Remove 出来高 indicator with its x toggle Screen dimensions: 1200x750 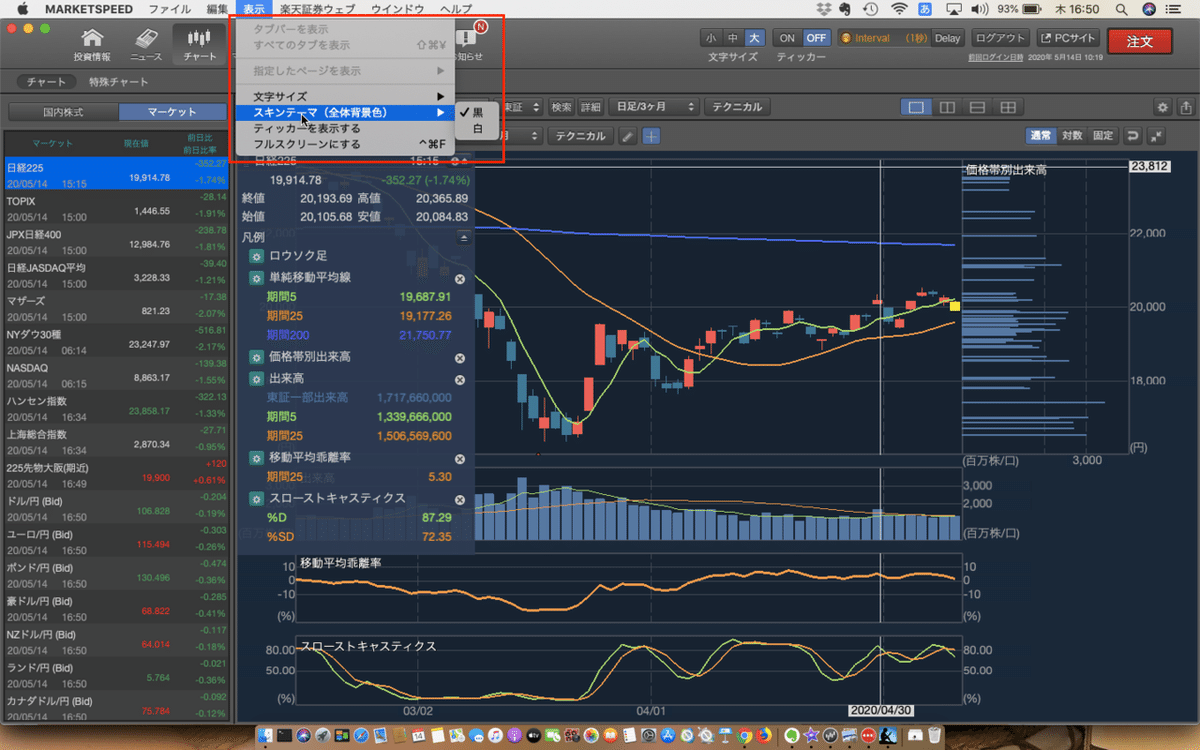pyautogui.click(x=460, y=379)
